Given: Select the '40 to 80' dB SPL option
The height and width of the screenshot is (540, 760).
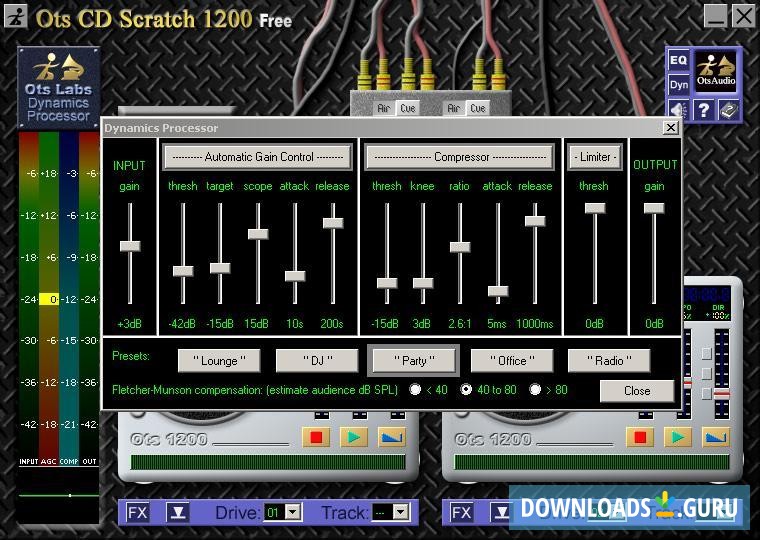Looking at the screenshot, I should pos(466,390).
